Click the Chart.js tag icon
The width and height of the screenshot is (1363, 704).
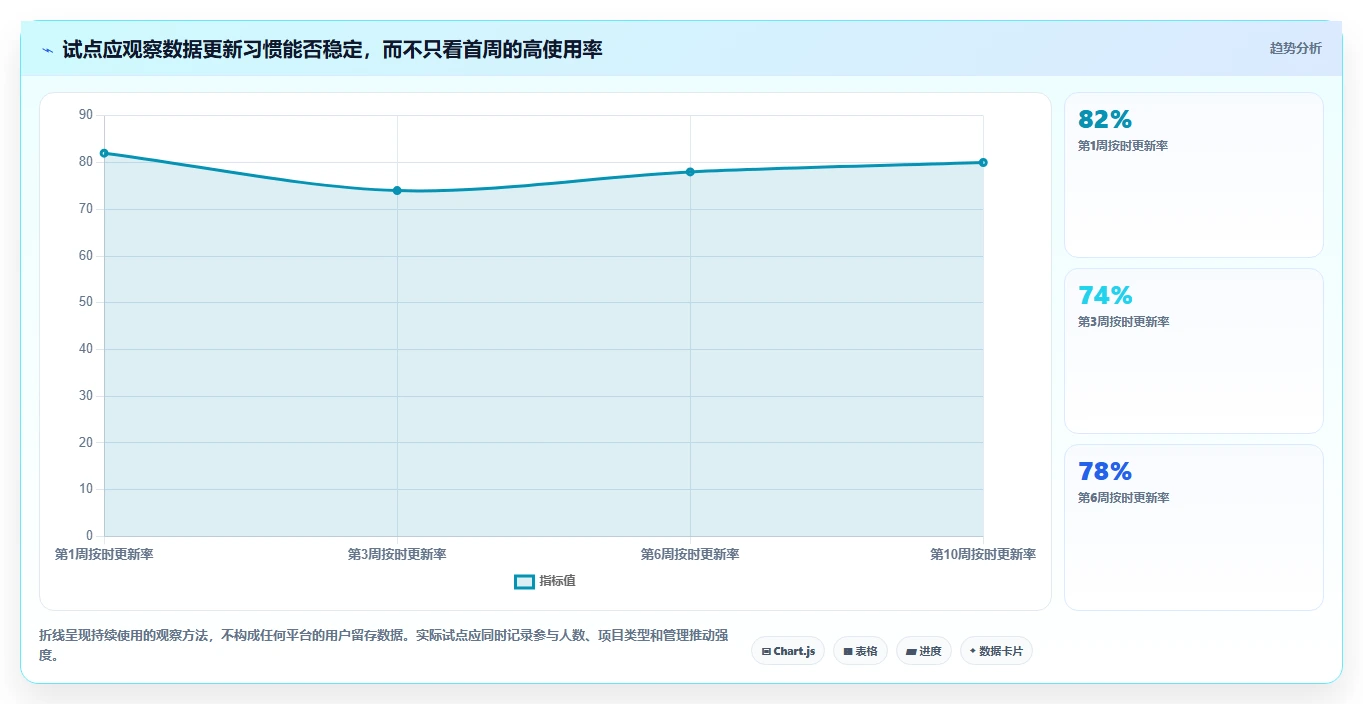click(766, 651)
